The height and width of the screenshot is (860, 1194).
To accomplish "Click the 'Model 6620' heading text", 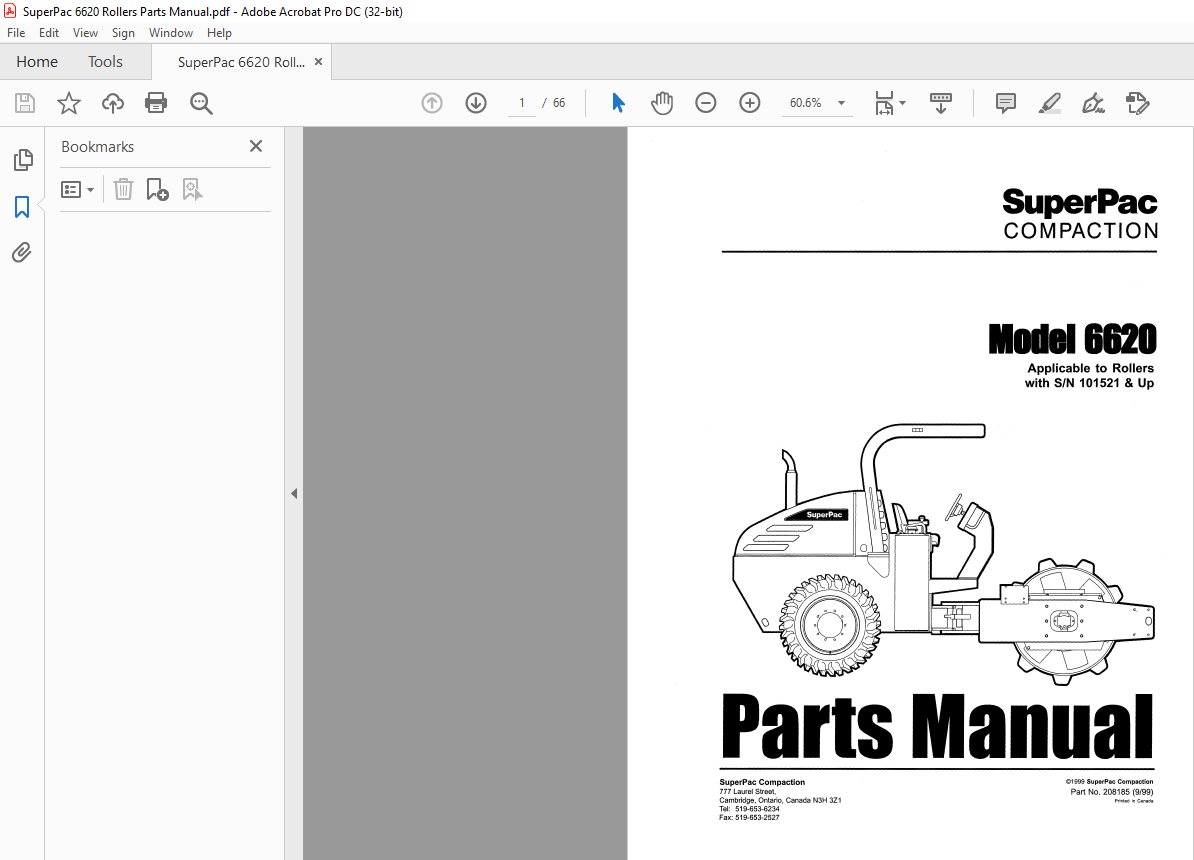I will (x=1072, y=339).
